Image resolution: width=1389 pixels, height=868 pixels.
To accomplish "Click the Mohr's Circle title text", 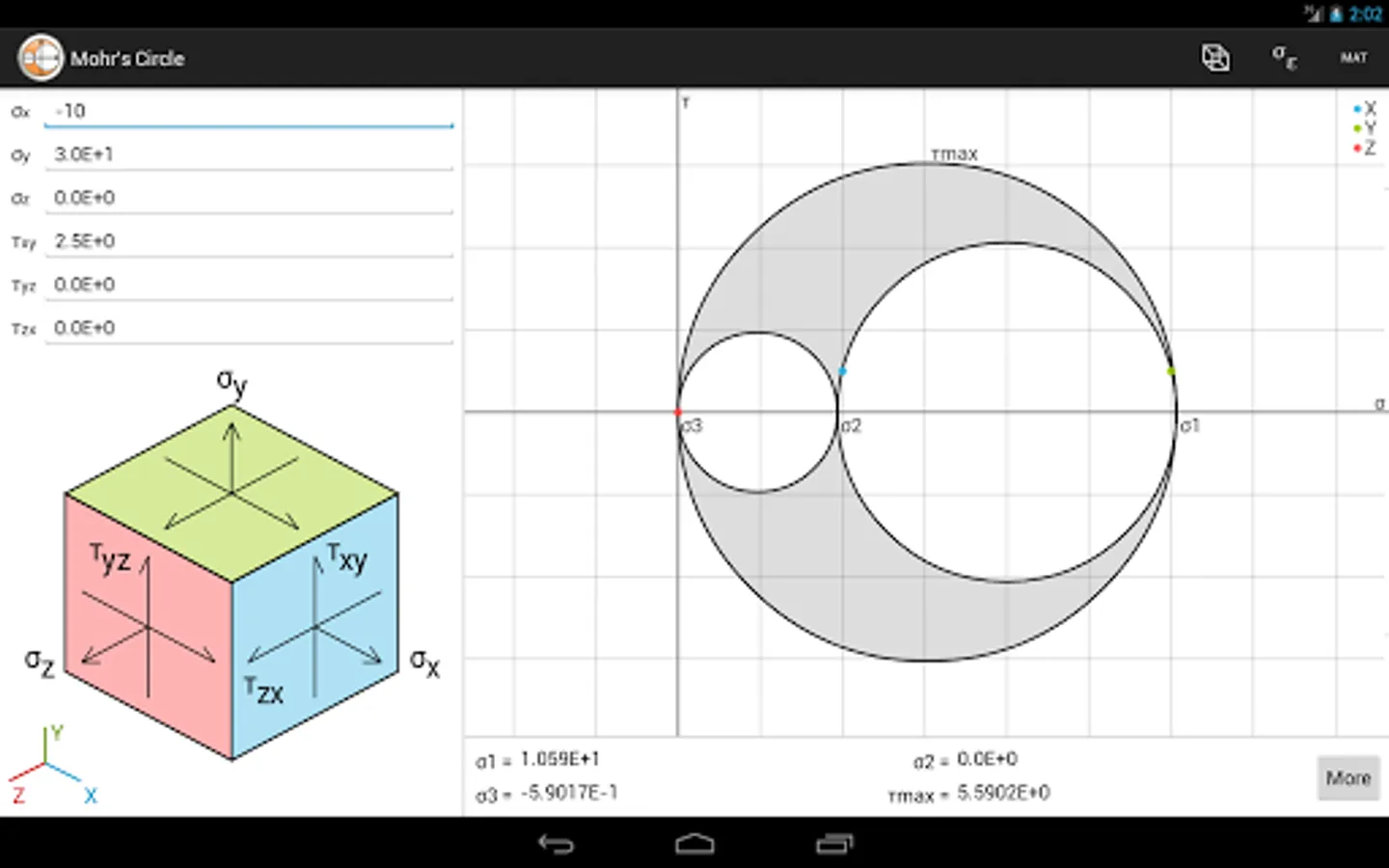I will [127, 59].
